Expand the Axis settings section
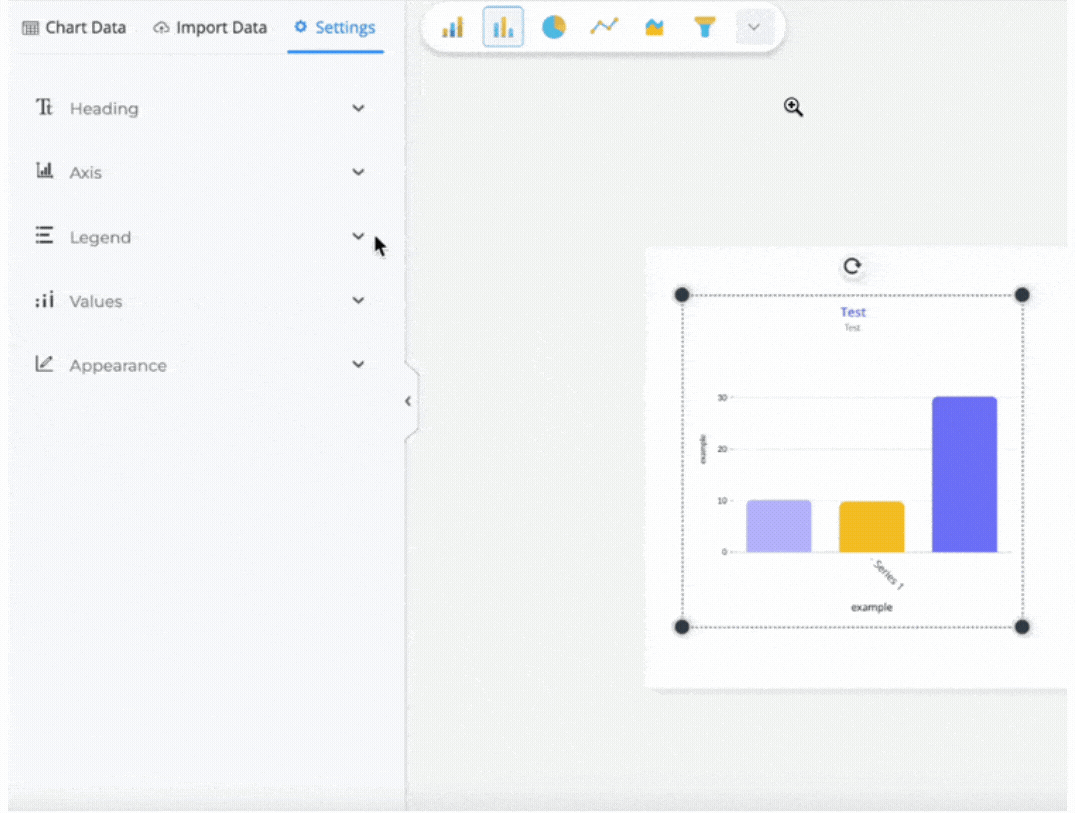 coord(358,172)
